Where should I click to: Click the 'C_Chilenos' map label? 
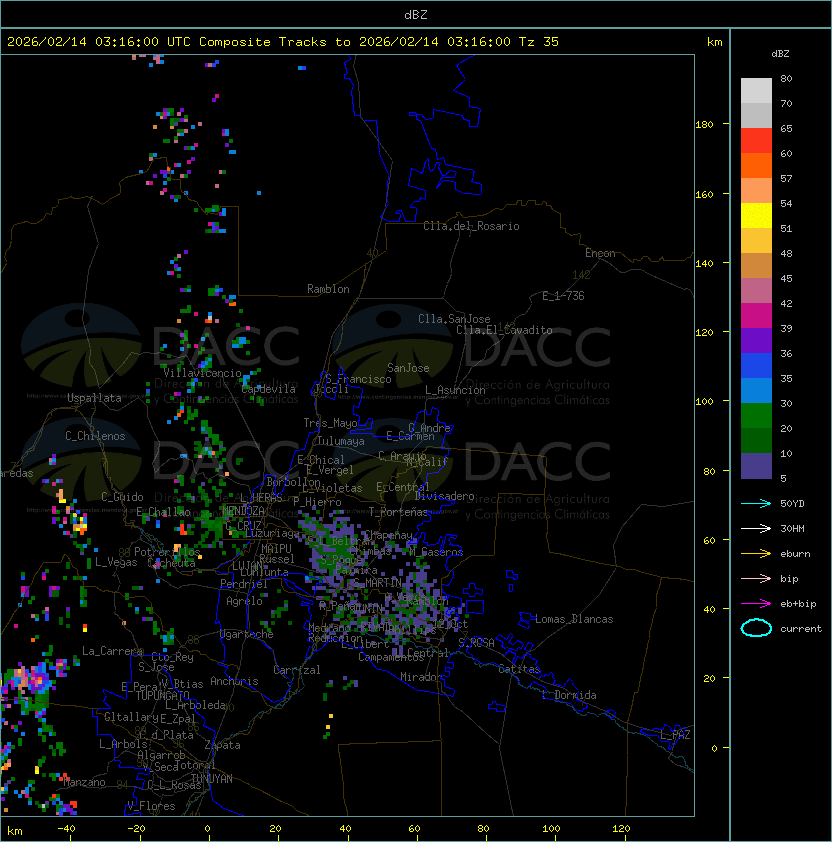tap(95, 436)
